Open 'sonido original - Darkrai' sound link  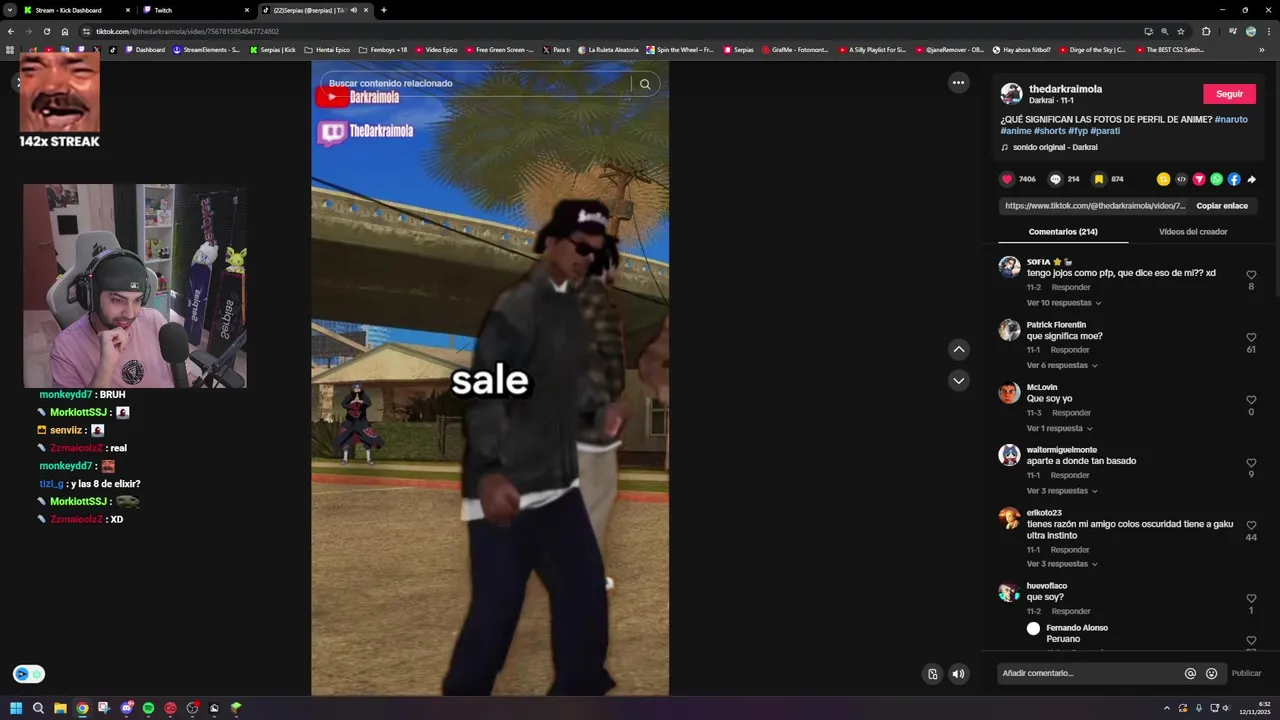coord(1055,148)
